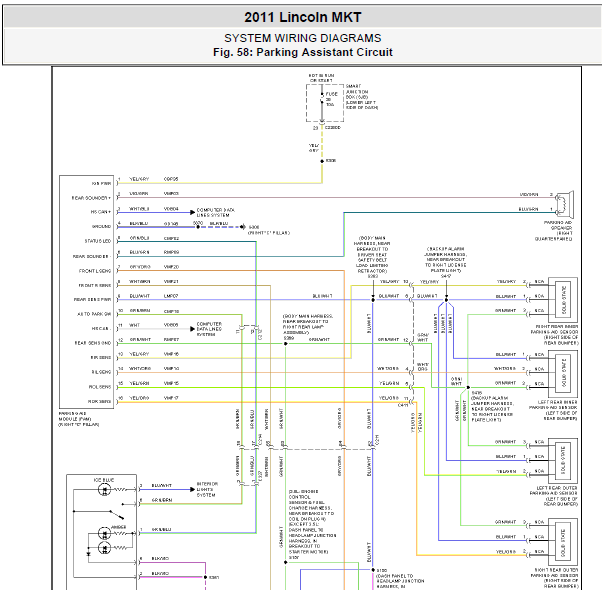Click the 'FUSE' label in the junction box
Image resolution: width=602 pixels, height=590 pixels.
coord(332,94)
